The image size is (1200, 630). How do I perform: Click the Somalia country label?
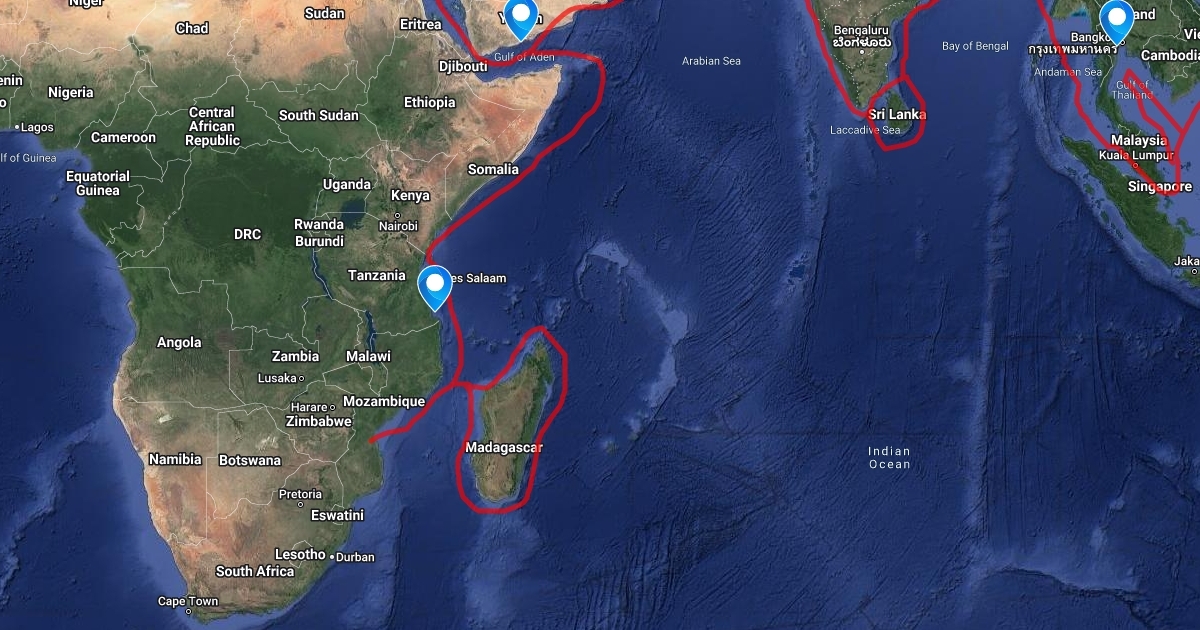[x=493, y=169]
